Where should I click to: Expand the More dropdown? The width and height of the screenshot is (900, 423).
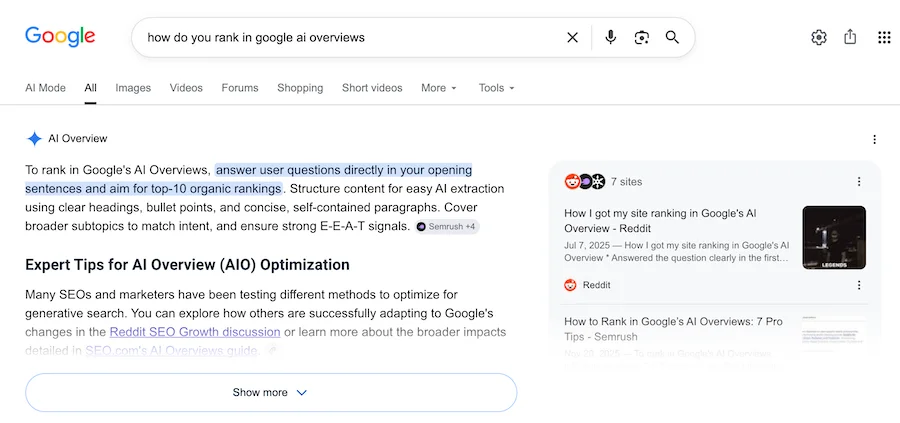pyautogui.click(x=439, y=88)
